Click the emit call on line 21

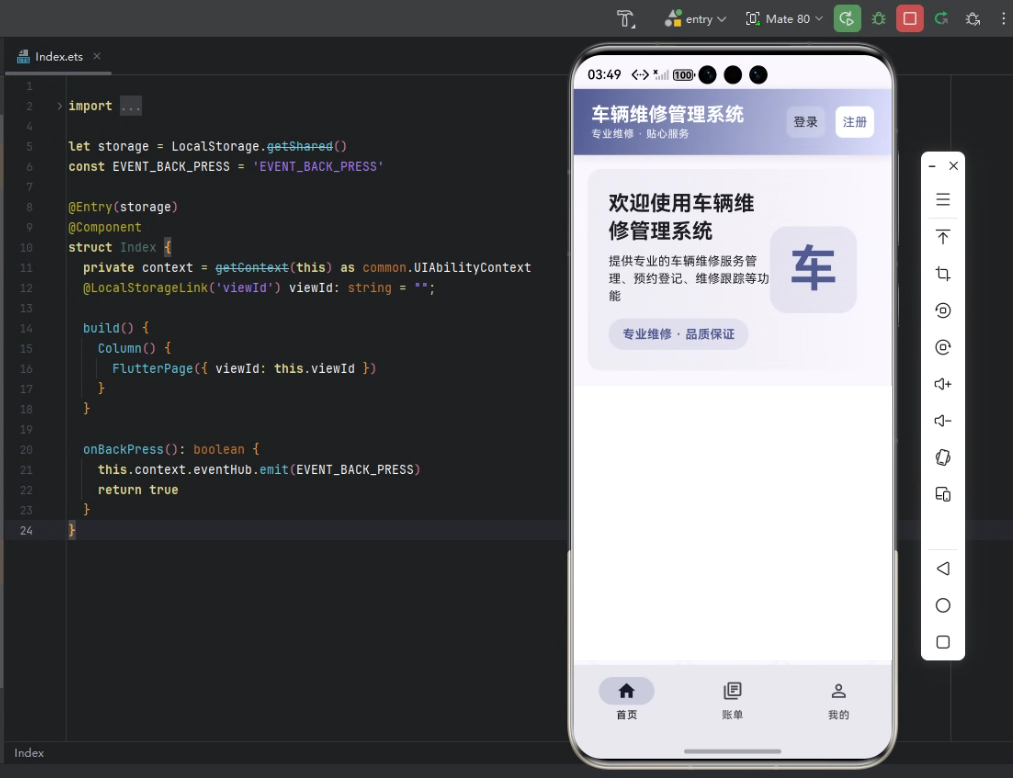point(274,470)
